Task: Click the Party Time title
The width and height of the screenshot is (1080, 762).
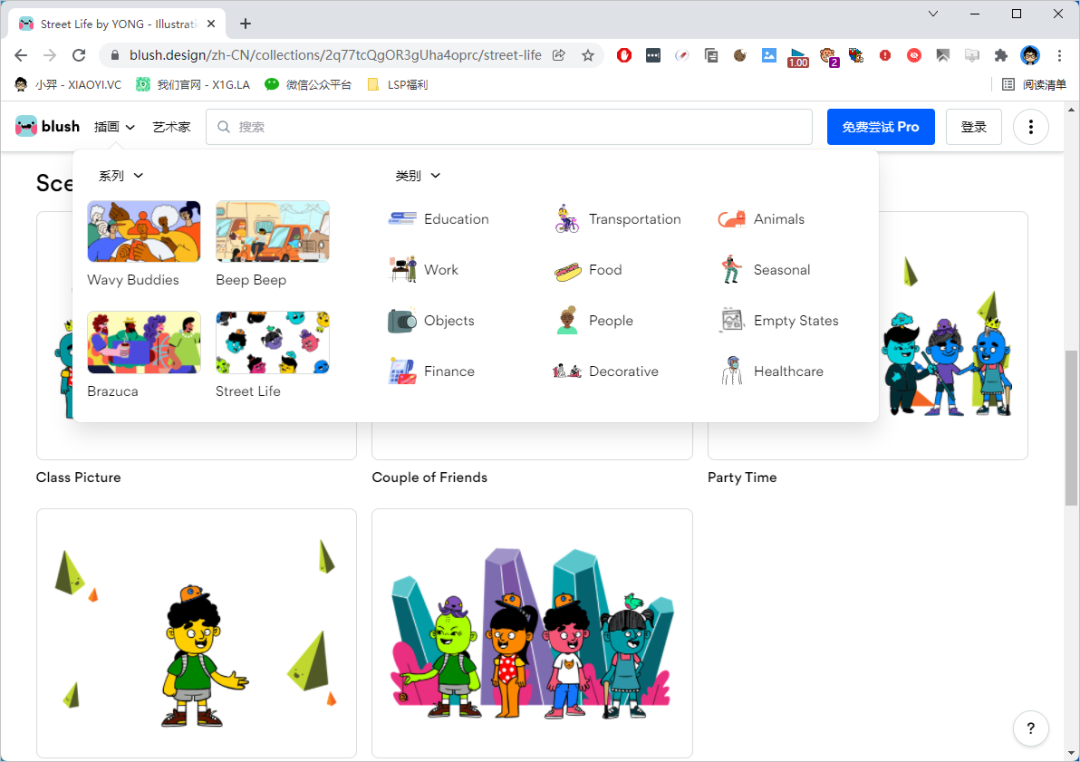Action: coord(742,477)
